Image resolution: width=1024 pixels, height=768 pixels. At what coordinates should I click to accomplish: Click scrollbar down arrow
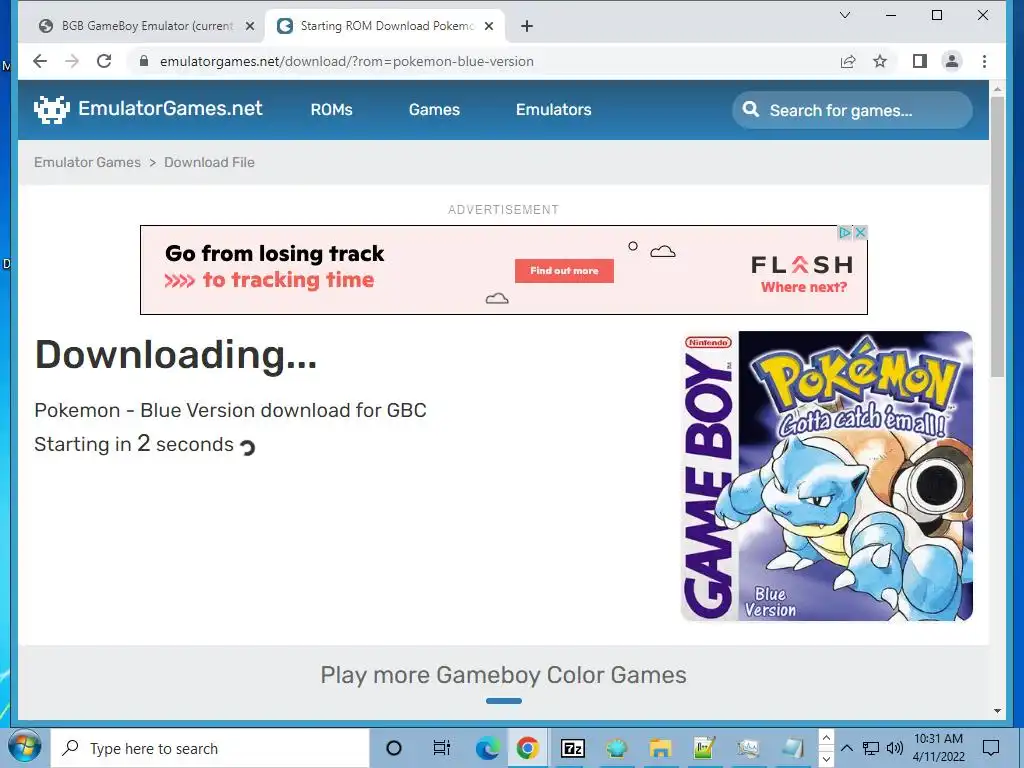(x=997, y=711)
